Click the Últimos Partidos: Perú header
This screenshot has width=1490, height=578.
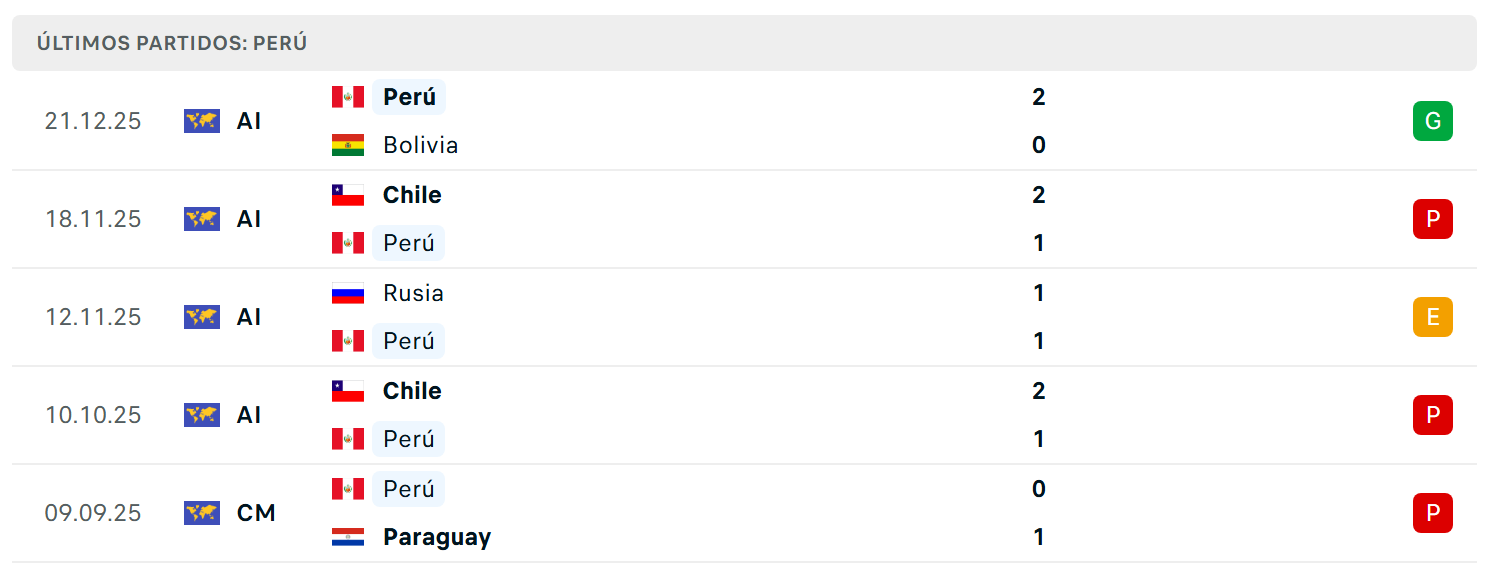tap(172, 43)
